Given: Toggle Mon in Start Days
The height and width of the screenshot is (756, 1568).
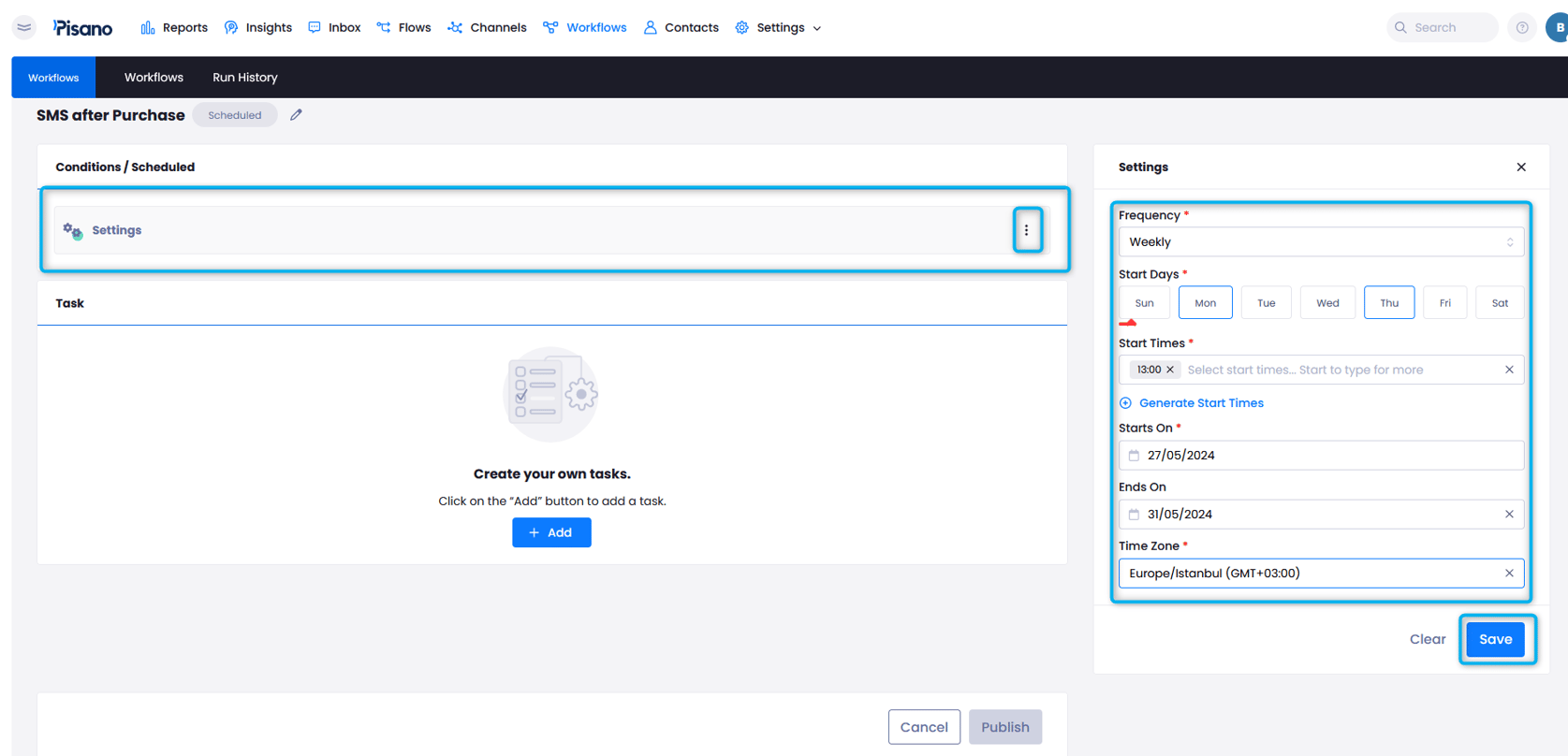Looking at the screenshot, I should coord(1206,303).
